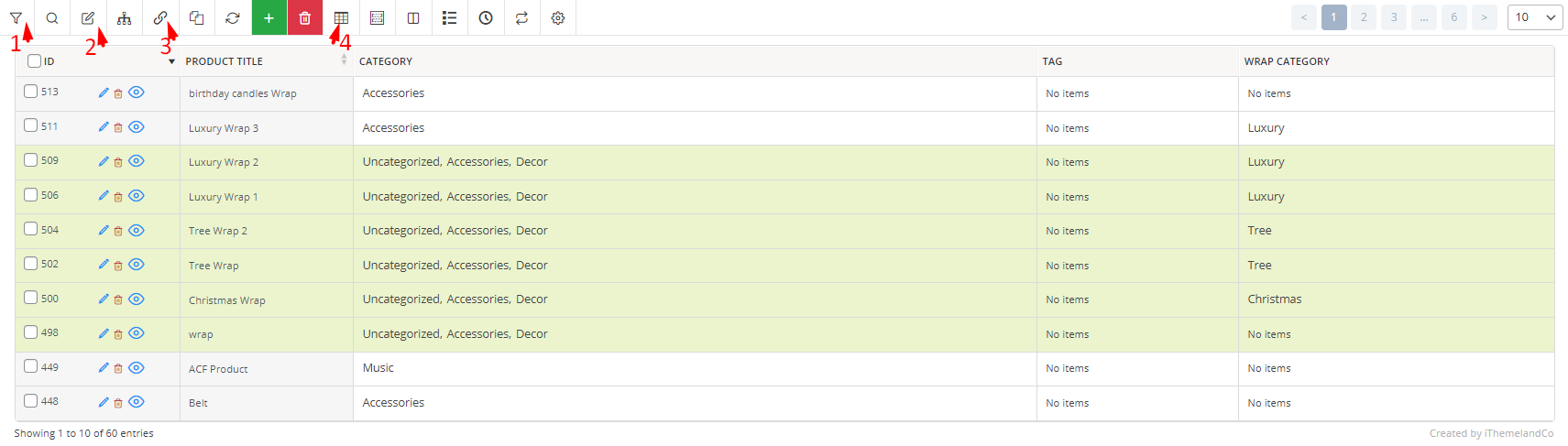Click the hierarchy tree icon
This screenshot has height=446, width=1568.
click(124, 17)
